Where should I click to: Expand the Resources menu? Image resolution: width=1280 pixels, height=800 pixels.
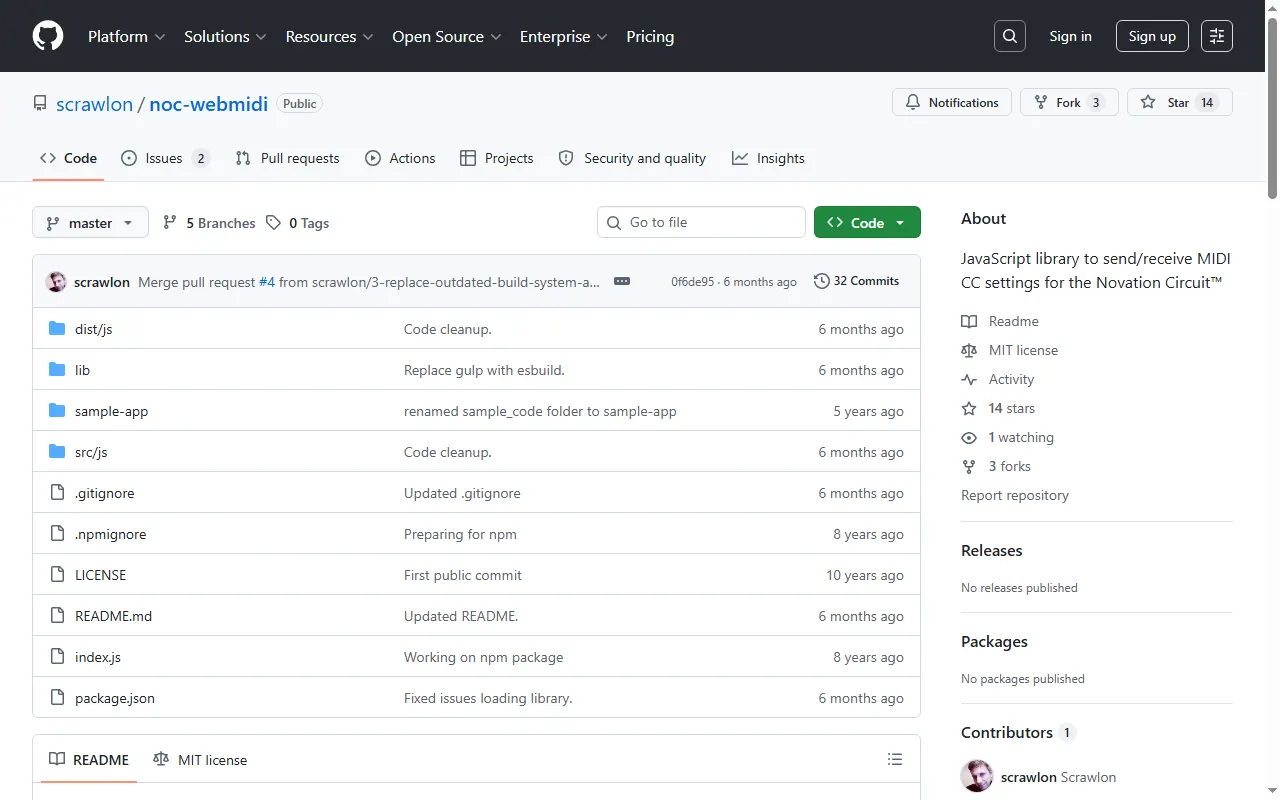click(x=329, y=36)
